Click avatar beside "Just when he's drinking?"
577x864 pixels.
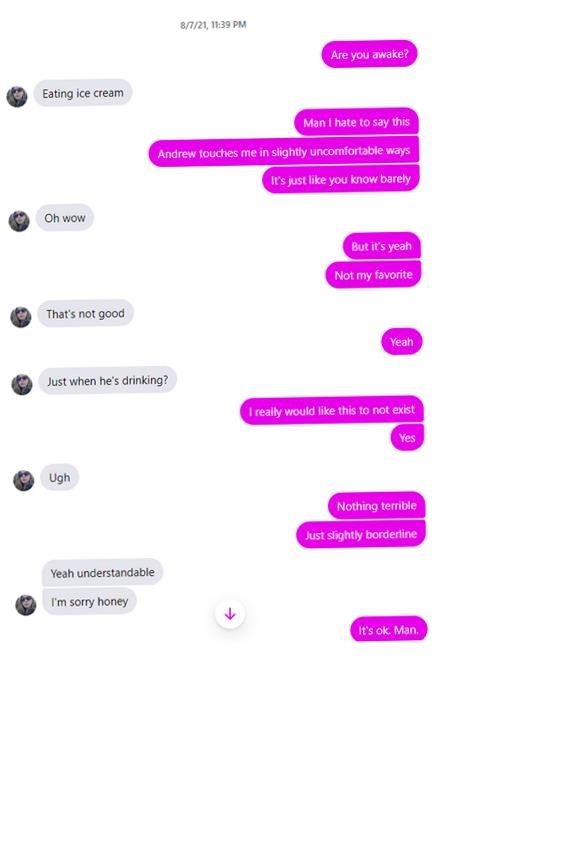coord(22,384)
